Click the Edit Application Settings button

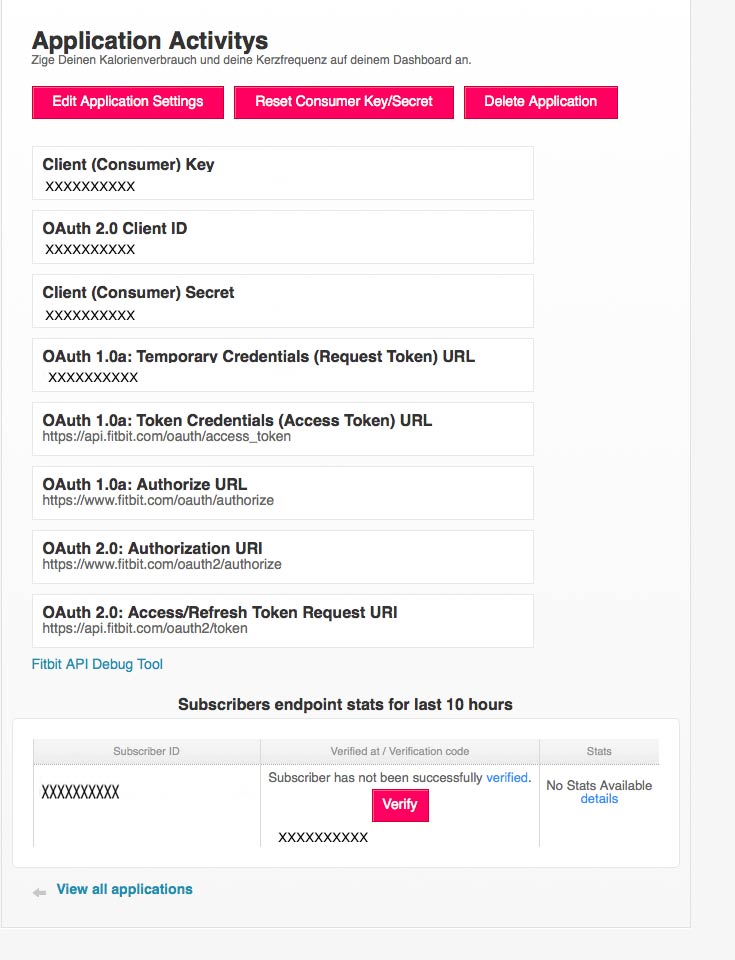pyautogui.click(x=128, y=102)
